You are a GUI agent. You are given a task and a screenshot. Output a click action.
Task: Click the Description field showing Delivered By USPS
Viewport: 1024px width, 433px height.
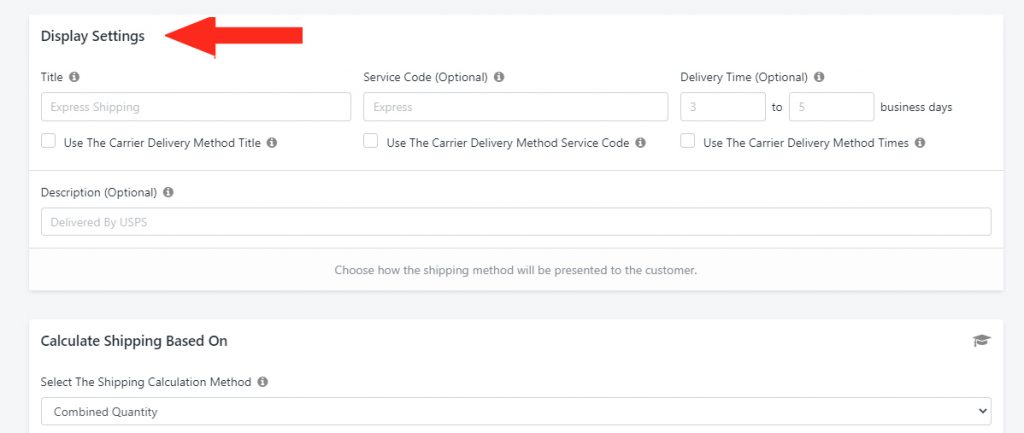click(x=516, y=222)
